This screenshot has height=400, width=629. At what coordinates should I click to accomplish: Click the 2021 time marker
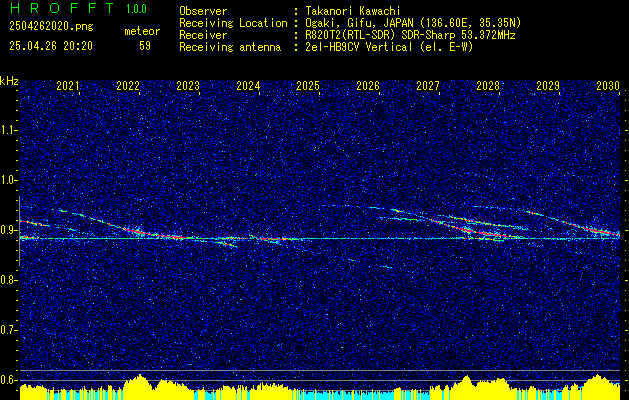coord(68,86)
